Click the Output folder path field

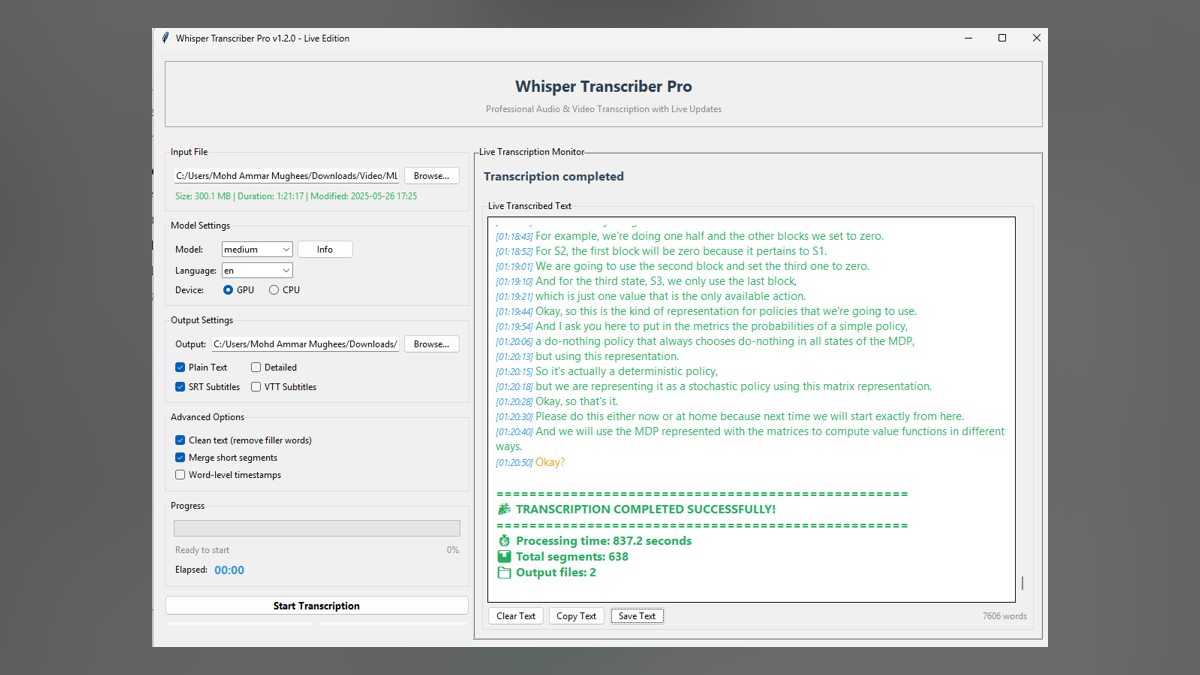(x=305, y=344)
